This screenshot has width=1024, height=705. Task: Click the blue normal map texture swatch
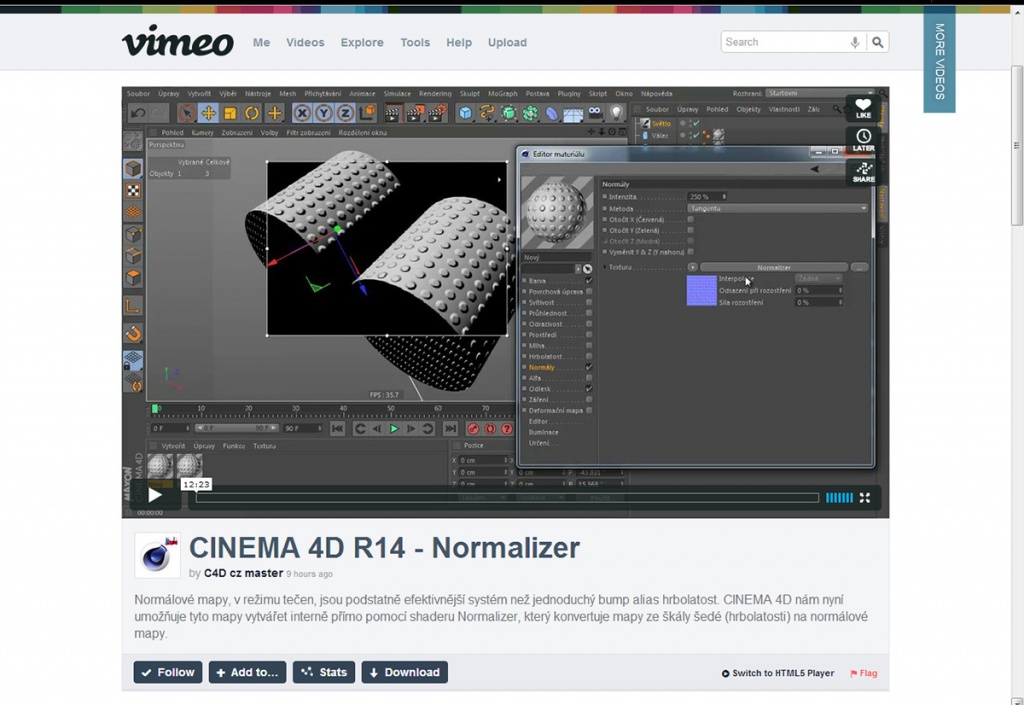click(701, 290)
